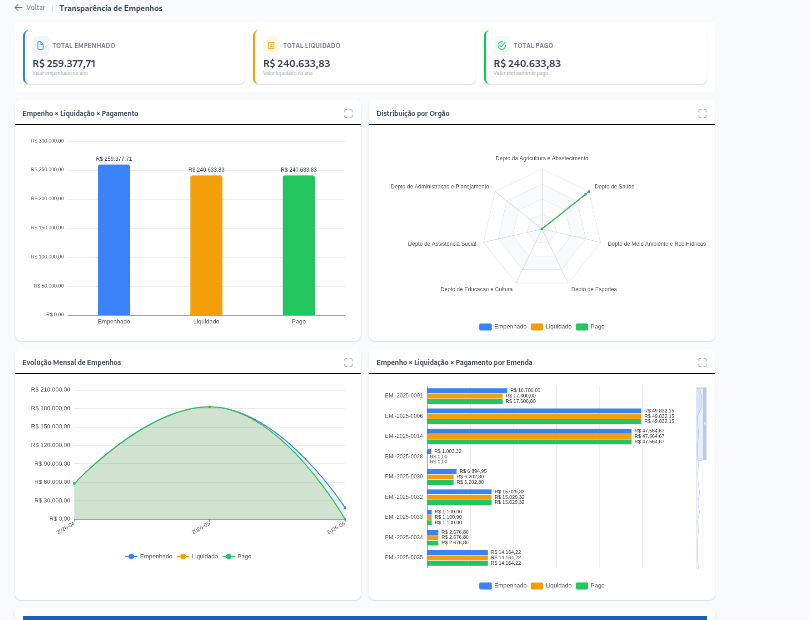Hide Pago series in monthly evolution legend
This screenshot has width=809, height=620.
pos(237,557)
